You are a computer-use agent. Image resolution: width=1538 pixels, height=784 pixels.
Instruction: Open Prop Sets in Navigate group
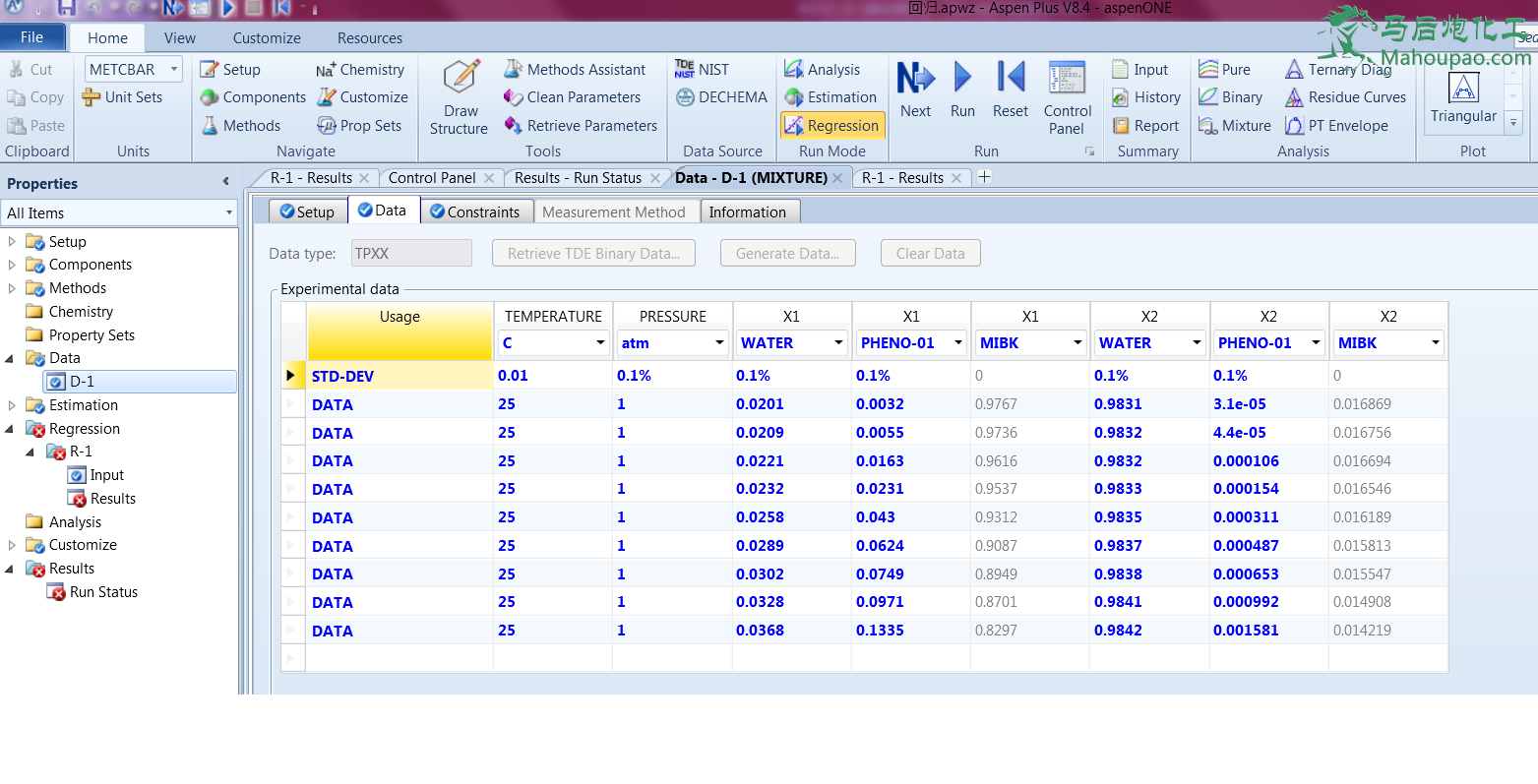click(359, 126)
